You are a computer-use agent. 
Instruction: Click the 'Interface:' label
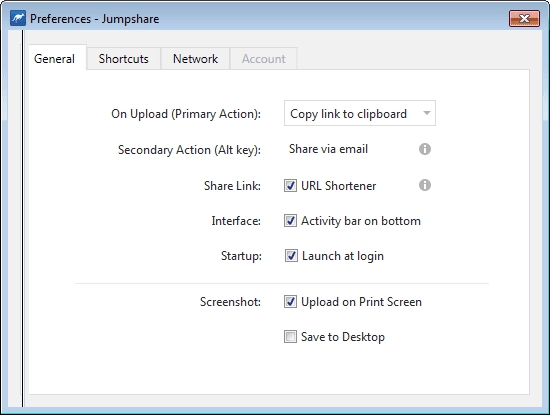[x=236, y=221]
